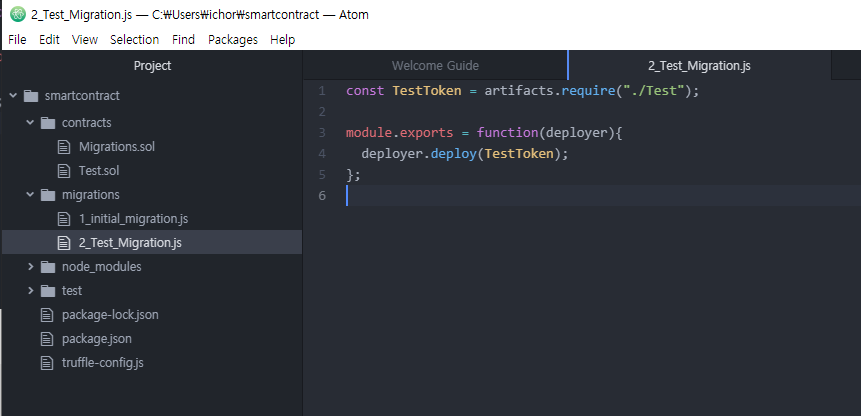This screenshot has height=416, width=861.
Task: Click the truffle-config.js file icon
Action: (x=47, y=363)
